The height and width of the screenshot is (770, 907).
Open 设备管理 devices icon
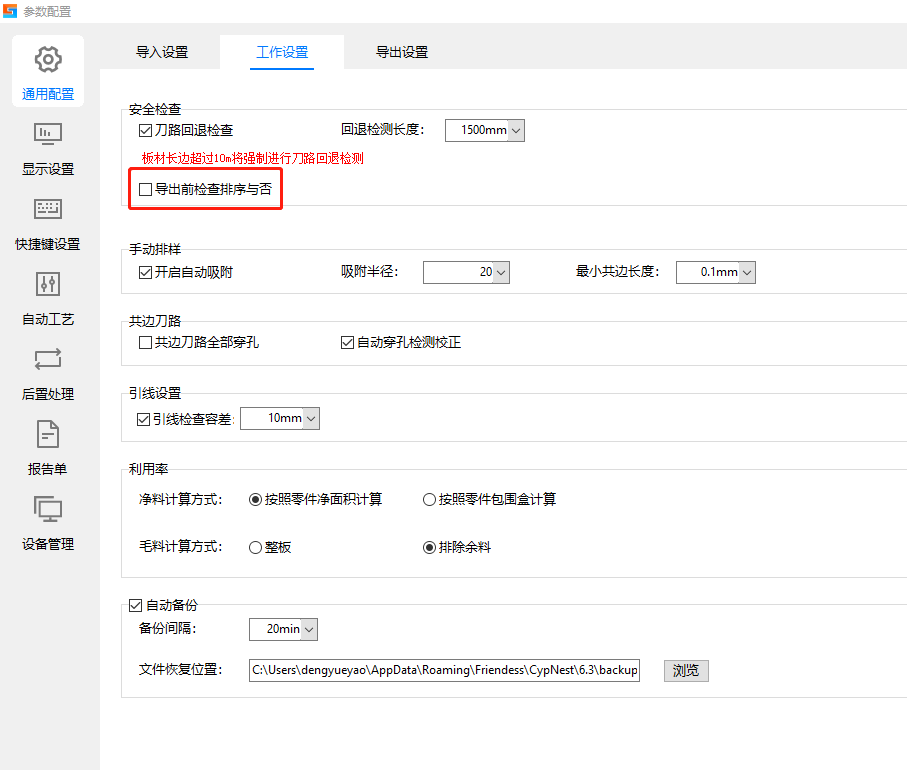point(48,509)
